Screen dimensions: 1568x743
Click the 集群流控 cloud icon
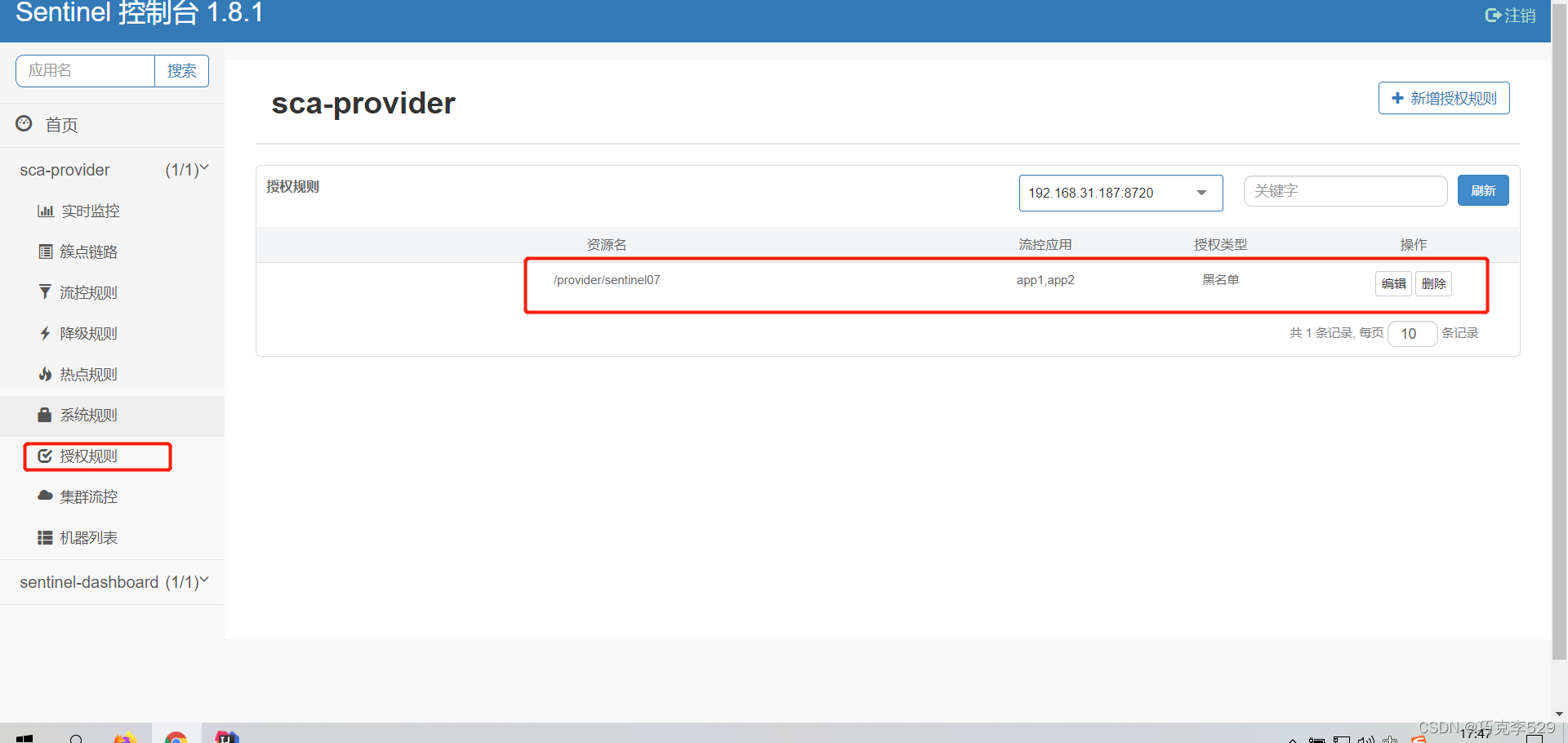(x=46, y=496)
